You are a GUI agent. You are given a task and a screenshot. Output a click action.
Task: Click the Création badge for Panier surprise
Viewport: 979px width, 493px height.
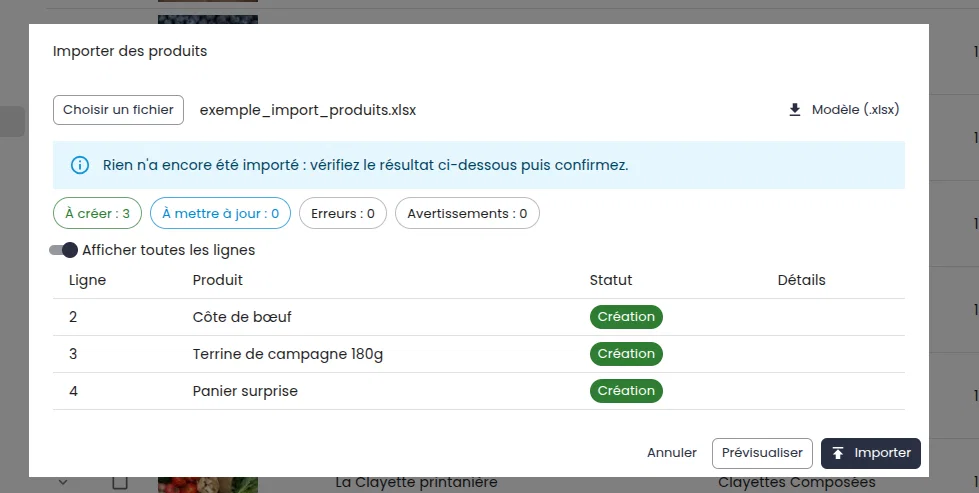pos(626,391)
